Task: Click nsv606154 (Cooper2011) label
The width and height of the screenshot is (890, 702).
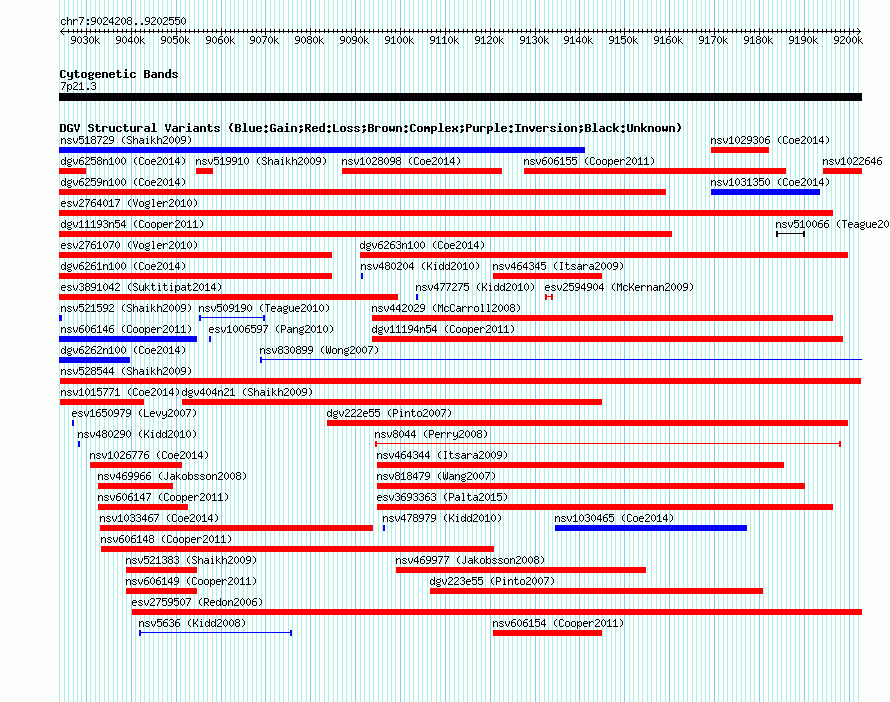Action: pos(558,623)
